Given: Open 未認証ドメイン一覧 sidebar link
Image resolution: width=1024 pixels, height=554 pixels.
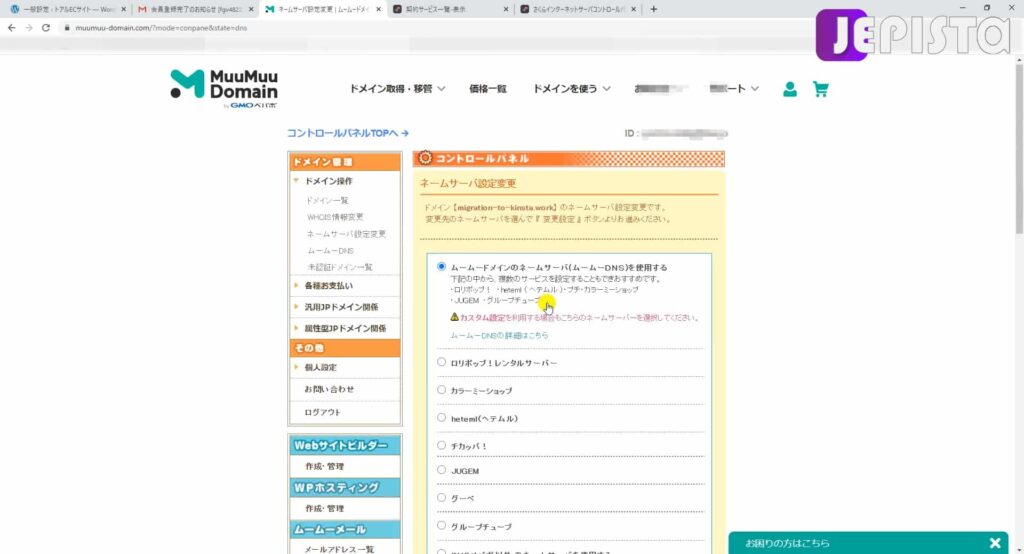Looking at the screenshot, I should pos(340,267).
